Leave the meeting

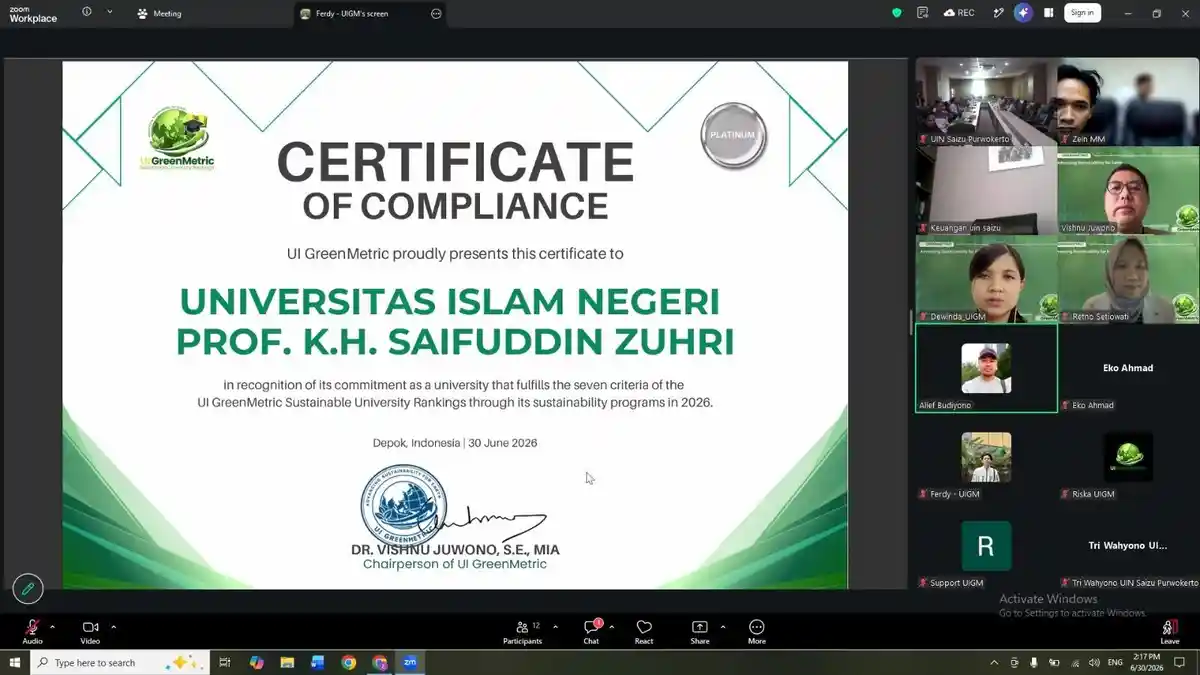tap(1170, 631)
